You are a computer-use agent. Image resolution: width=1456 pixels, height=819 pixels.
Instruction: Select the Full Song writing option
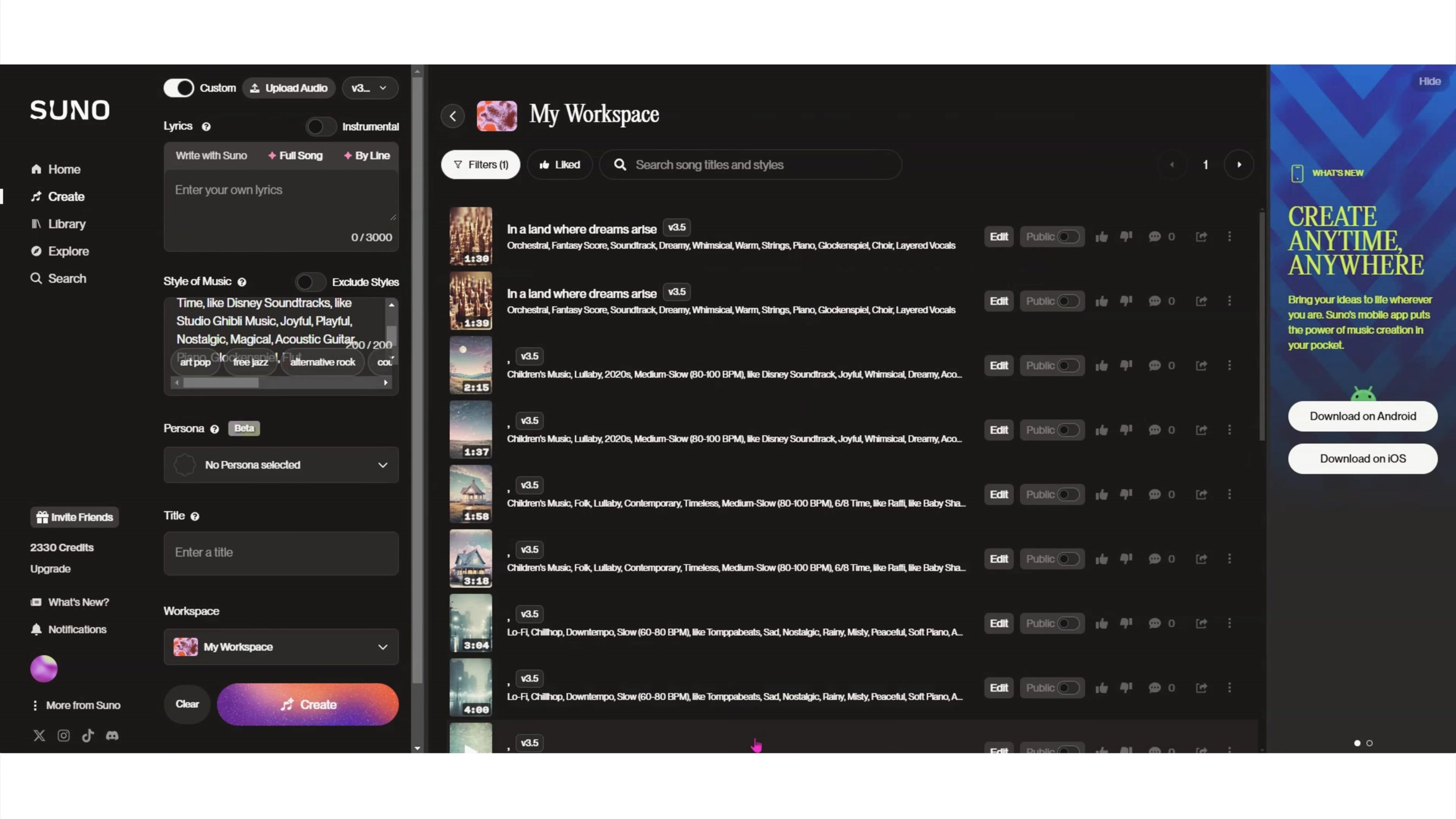[x=295, y=156]
